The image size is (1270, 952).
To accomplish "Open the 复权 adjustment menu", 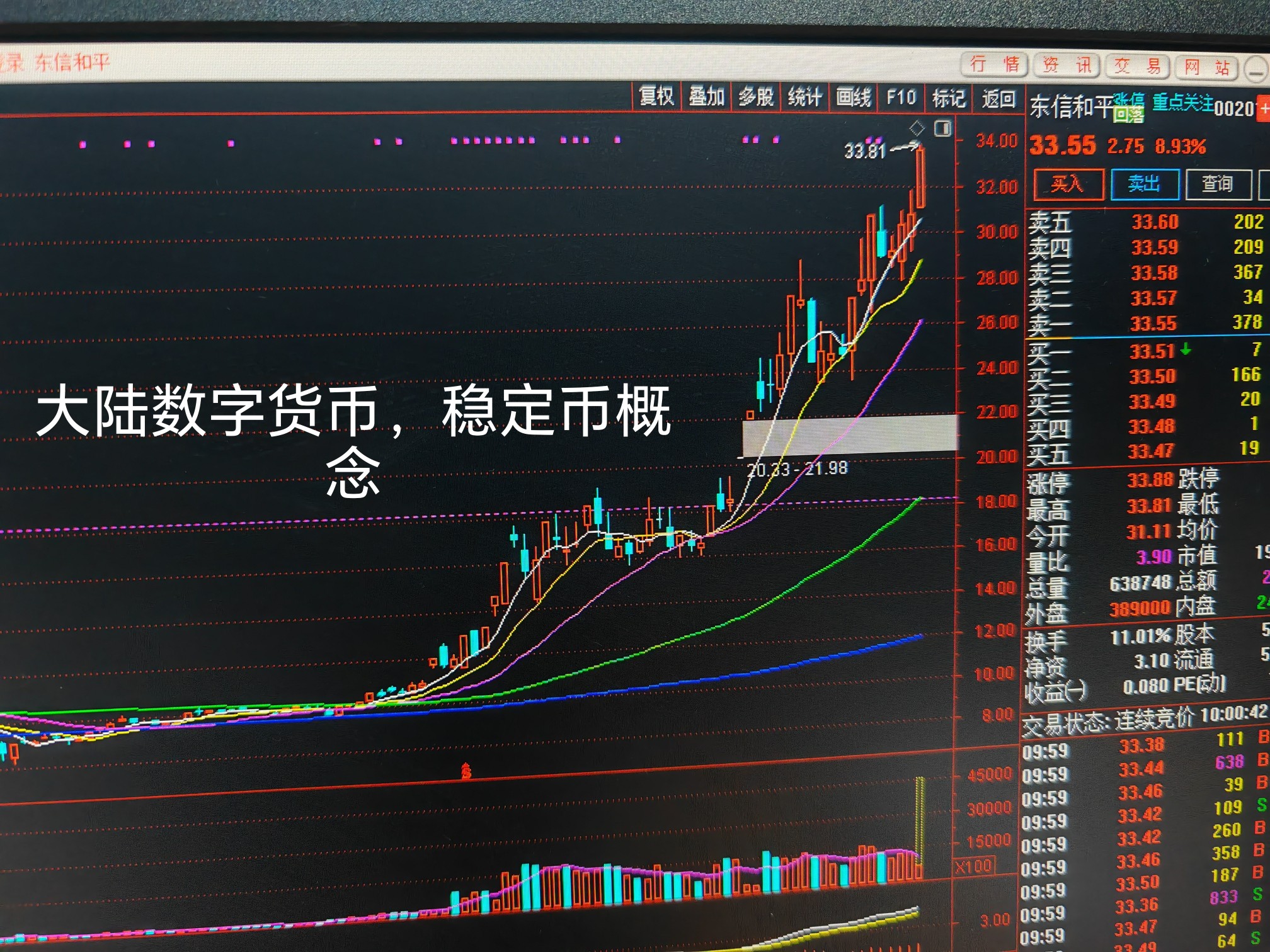I will click(x=656, y=96).
